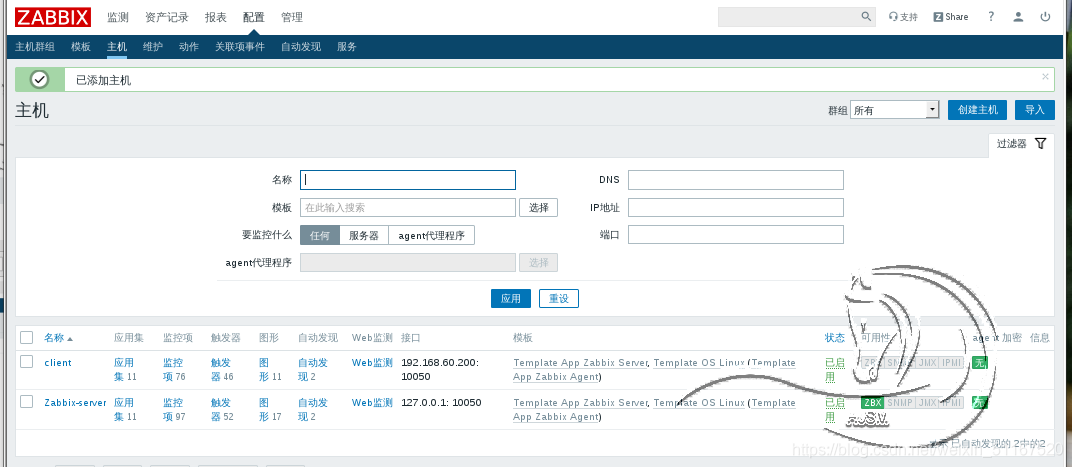Open Zabbix-server 监控项 97 link

click(x=174, y=409)
